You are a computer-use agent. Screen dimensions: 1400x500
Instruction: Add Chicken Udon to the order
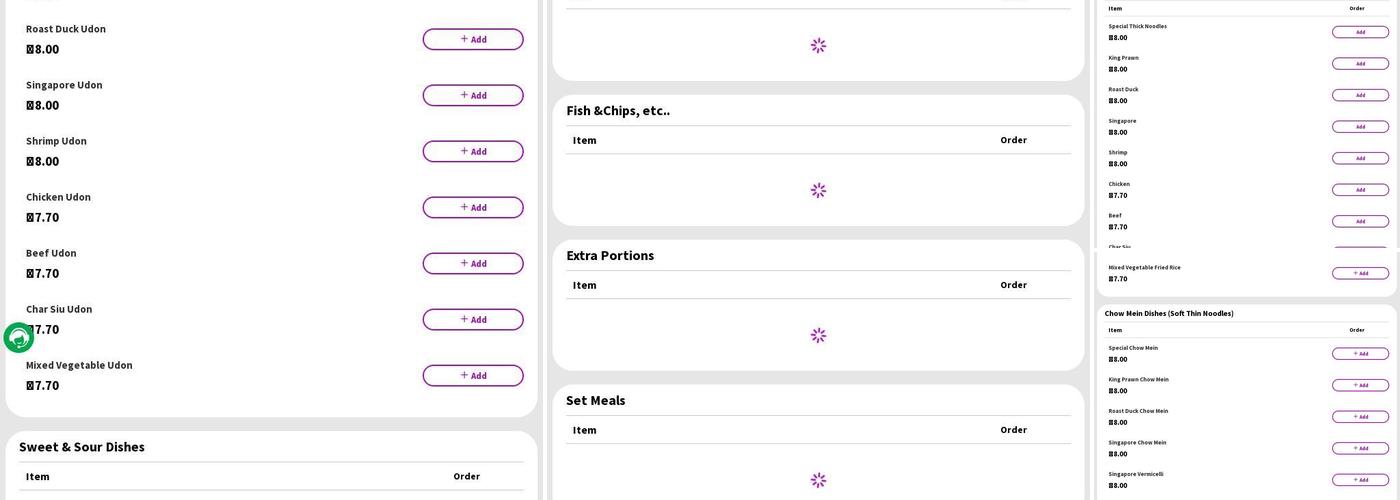tap(472, 207)
